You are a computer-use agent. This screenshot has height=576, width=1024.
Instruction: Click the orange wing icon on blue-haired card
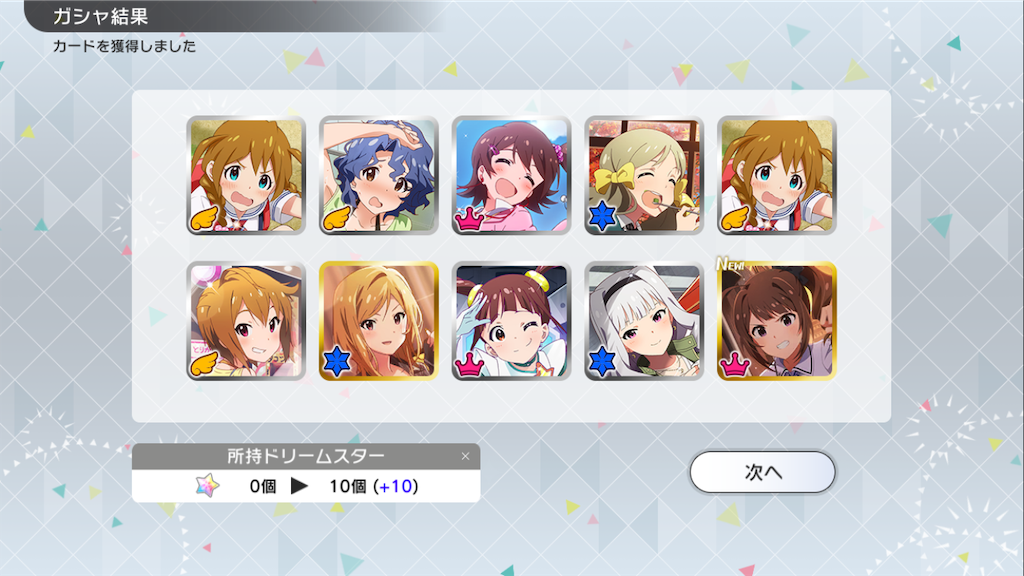(336, 219)
